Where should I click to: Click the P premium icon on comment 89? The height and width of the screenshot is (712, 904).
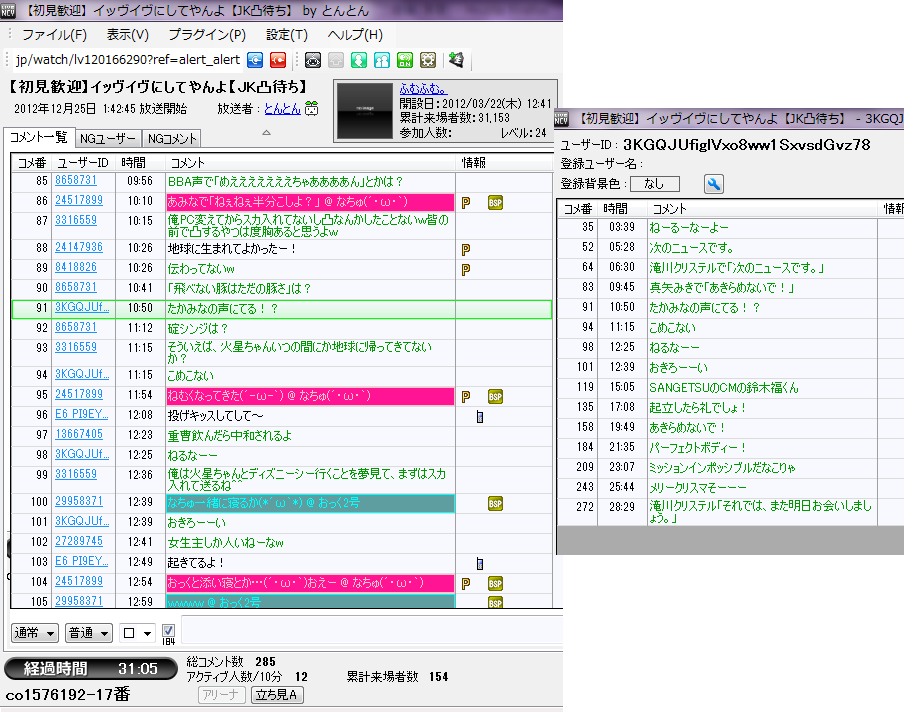point(466,269)
